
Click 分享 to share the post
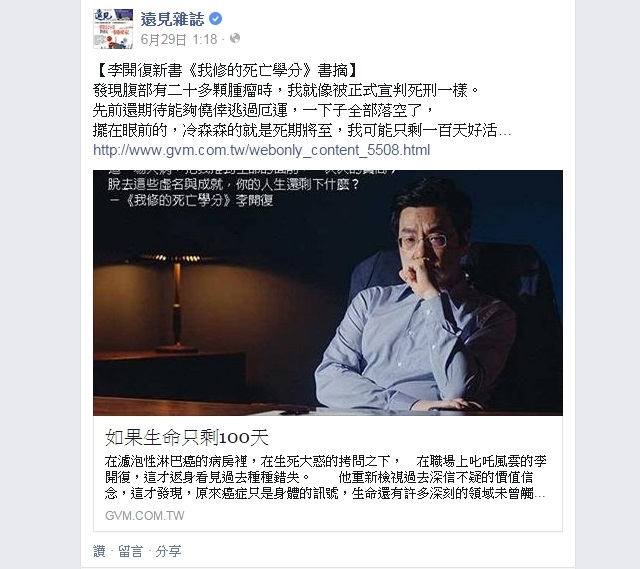pyautogui.click(x=168, y=551)
